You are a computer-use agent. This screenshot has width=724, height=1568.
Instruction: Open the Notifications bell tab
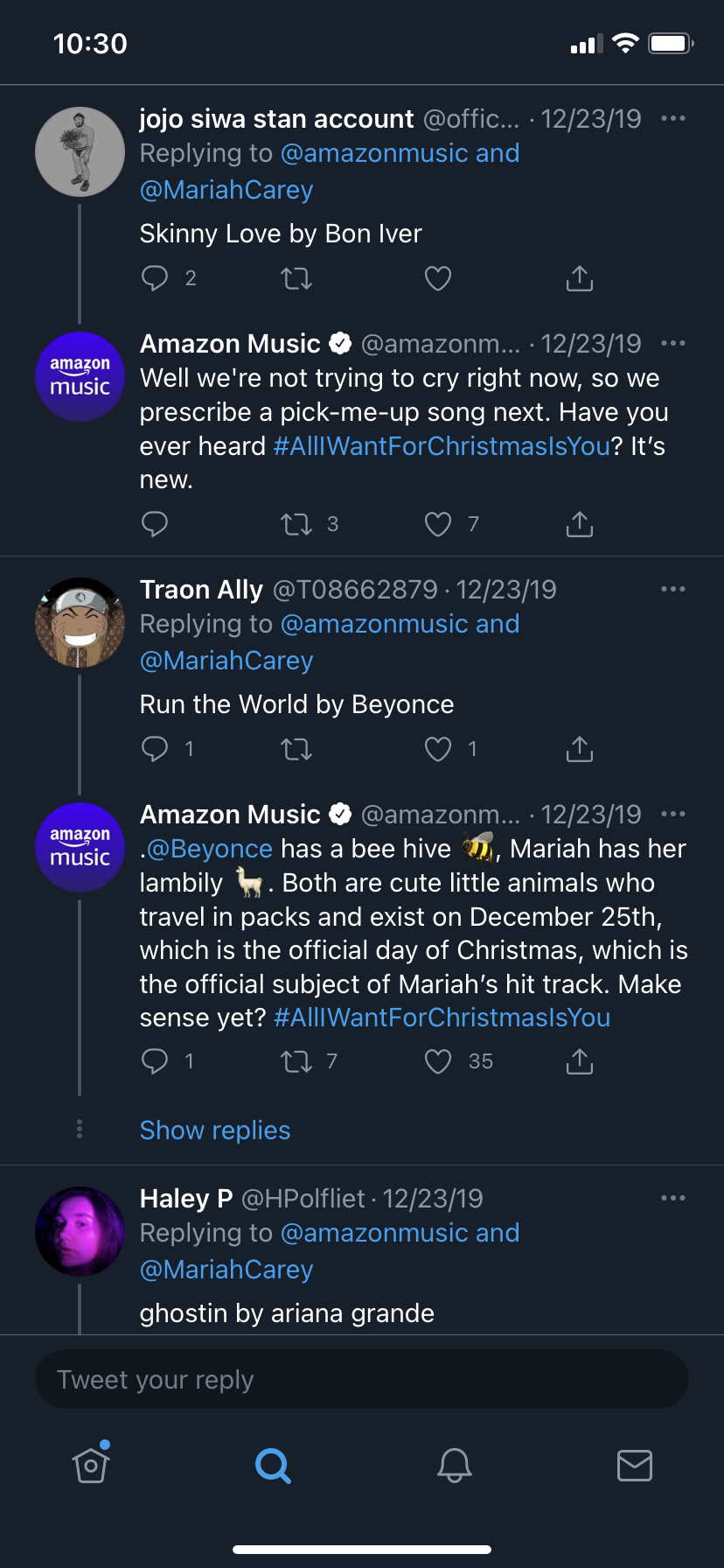[x=455, y=1465]
